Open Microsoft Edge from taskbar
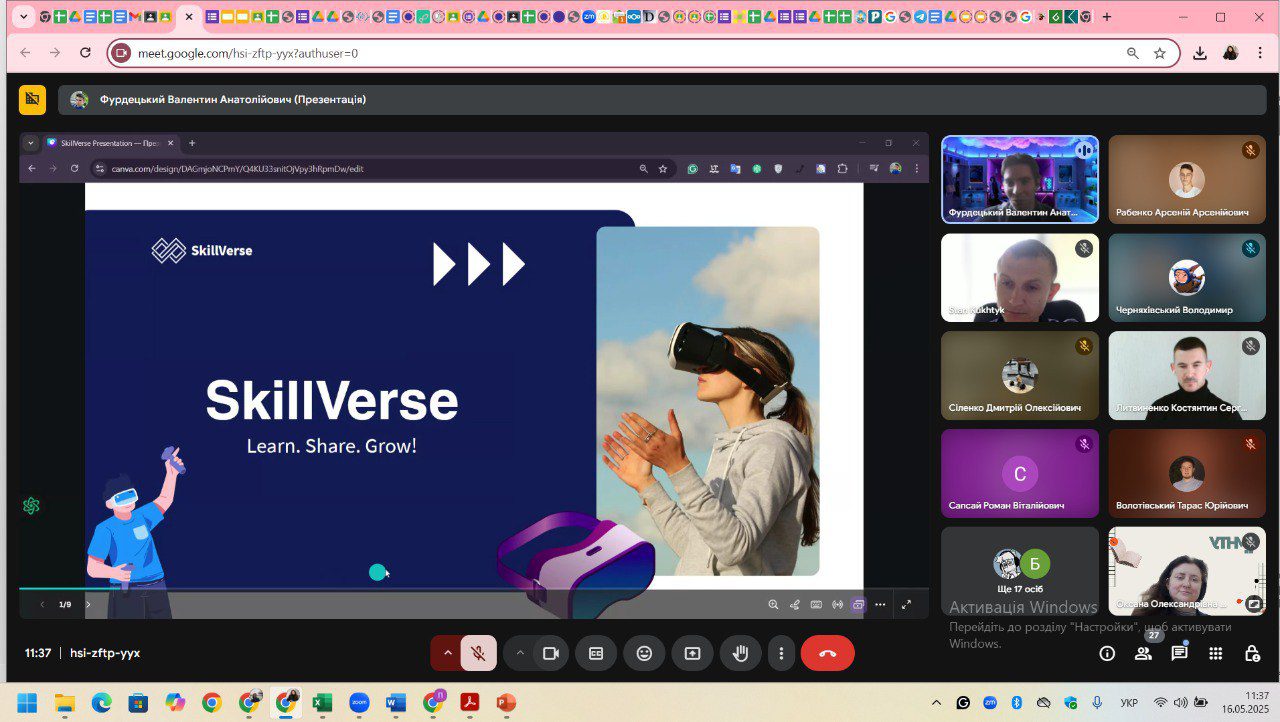This screenshot has width=1280, height=722. point(101,703)
